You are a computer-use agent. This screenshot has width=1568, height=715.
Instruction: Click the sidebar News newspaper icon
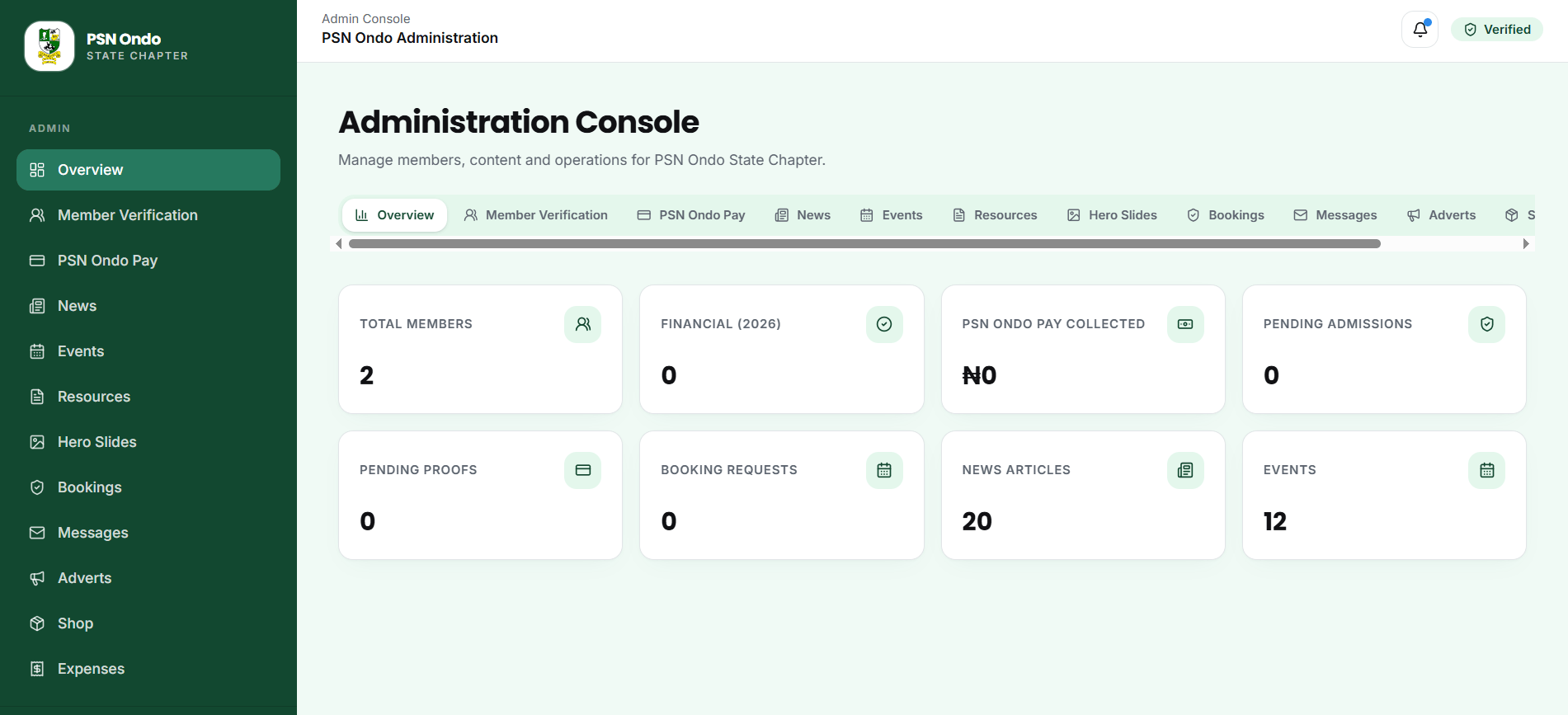click(x=37, y=306)
